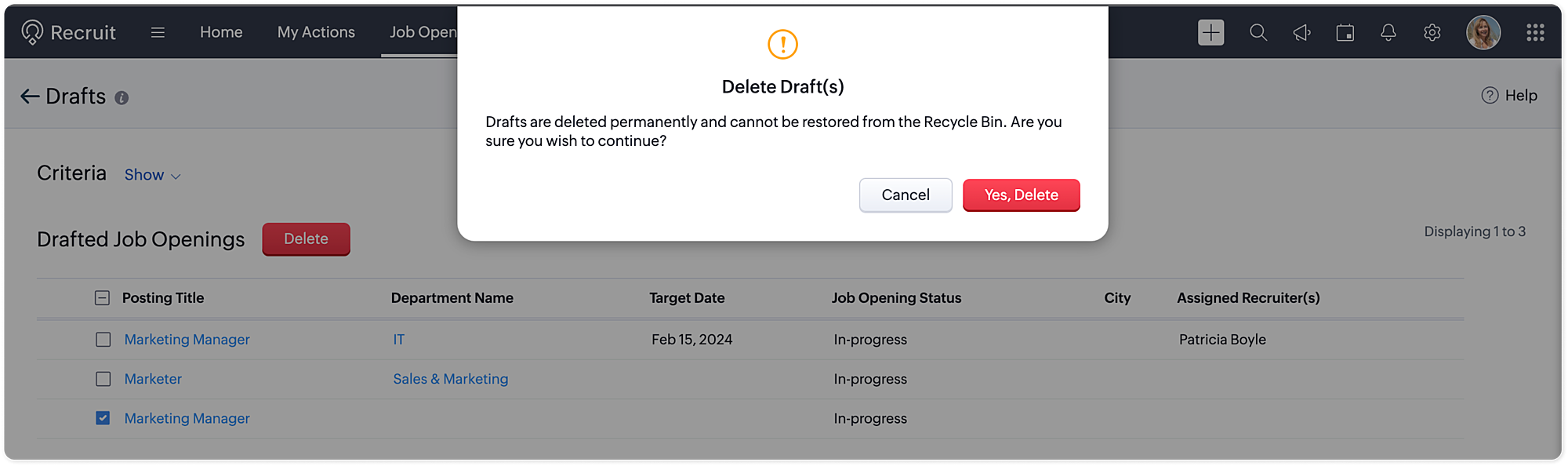
Task: Open the nine-dot apps grid
Action: click(1535, 32)
